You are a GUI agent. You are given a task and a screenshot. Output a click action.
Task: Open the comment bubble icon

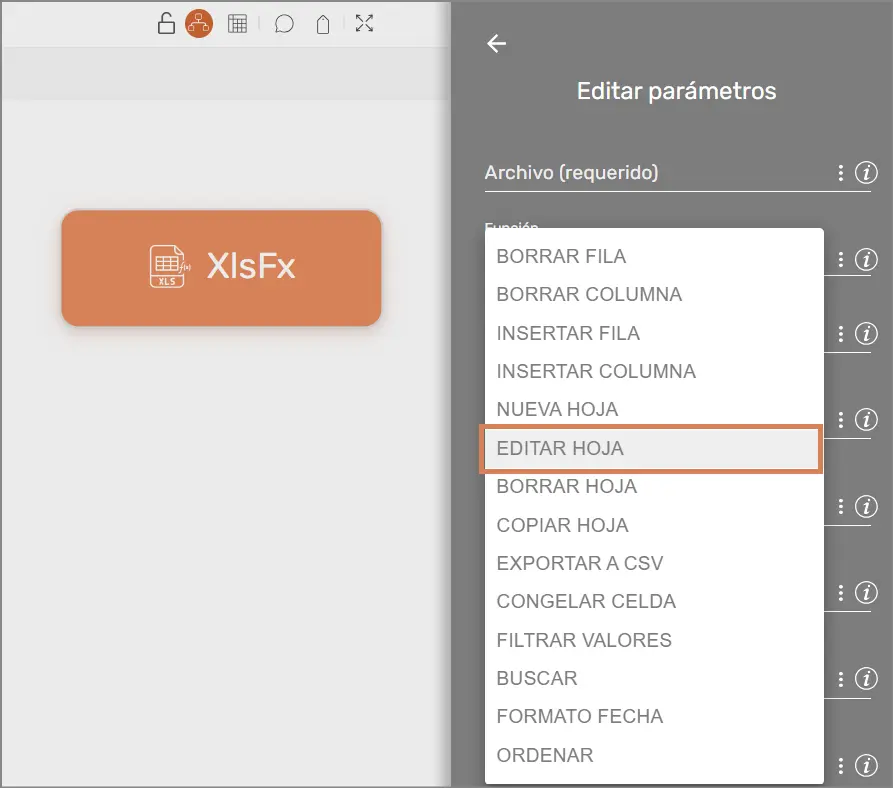click(284, 24)
